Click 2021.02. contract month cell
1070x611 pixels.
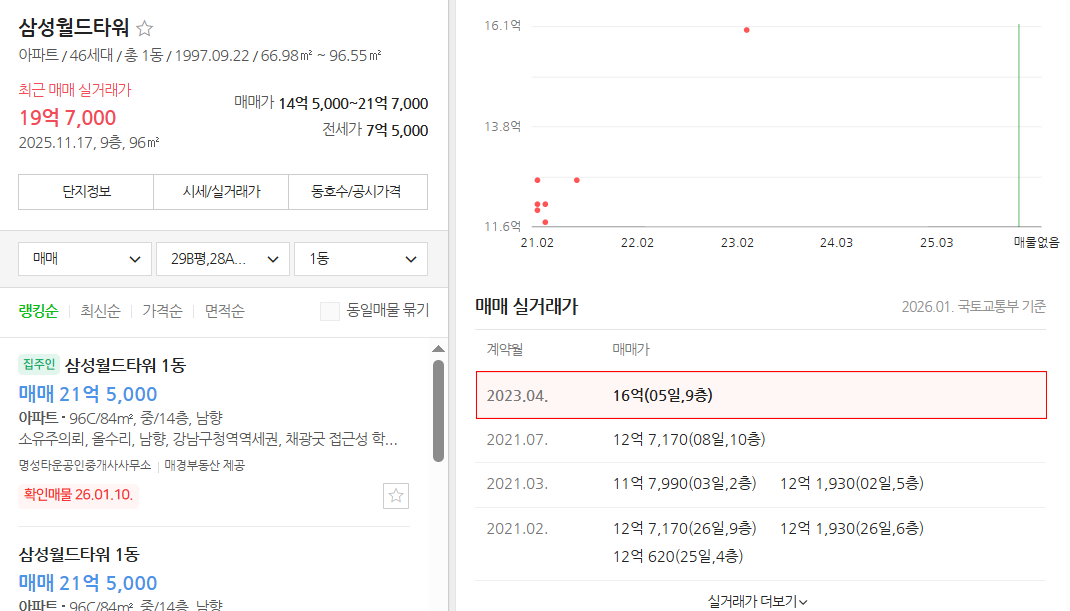tap(517, 528)
